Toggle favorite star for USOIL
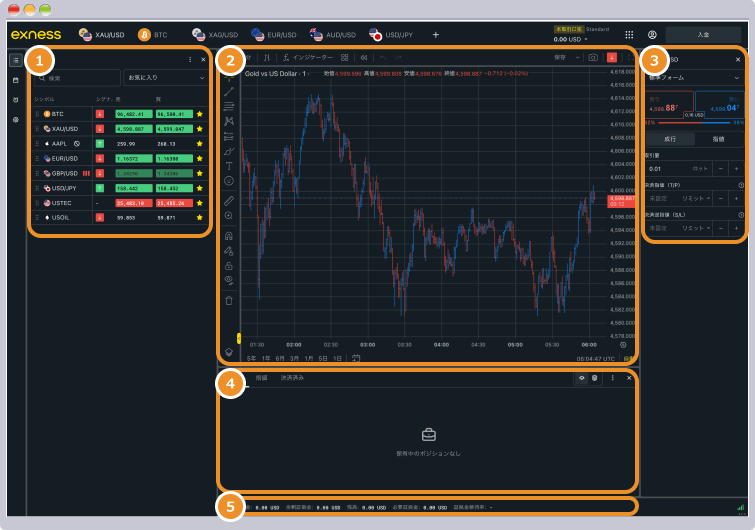Viewport: 755px width, 530px height. (x=199, y=217)
